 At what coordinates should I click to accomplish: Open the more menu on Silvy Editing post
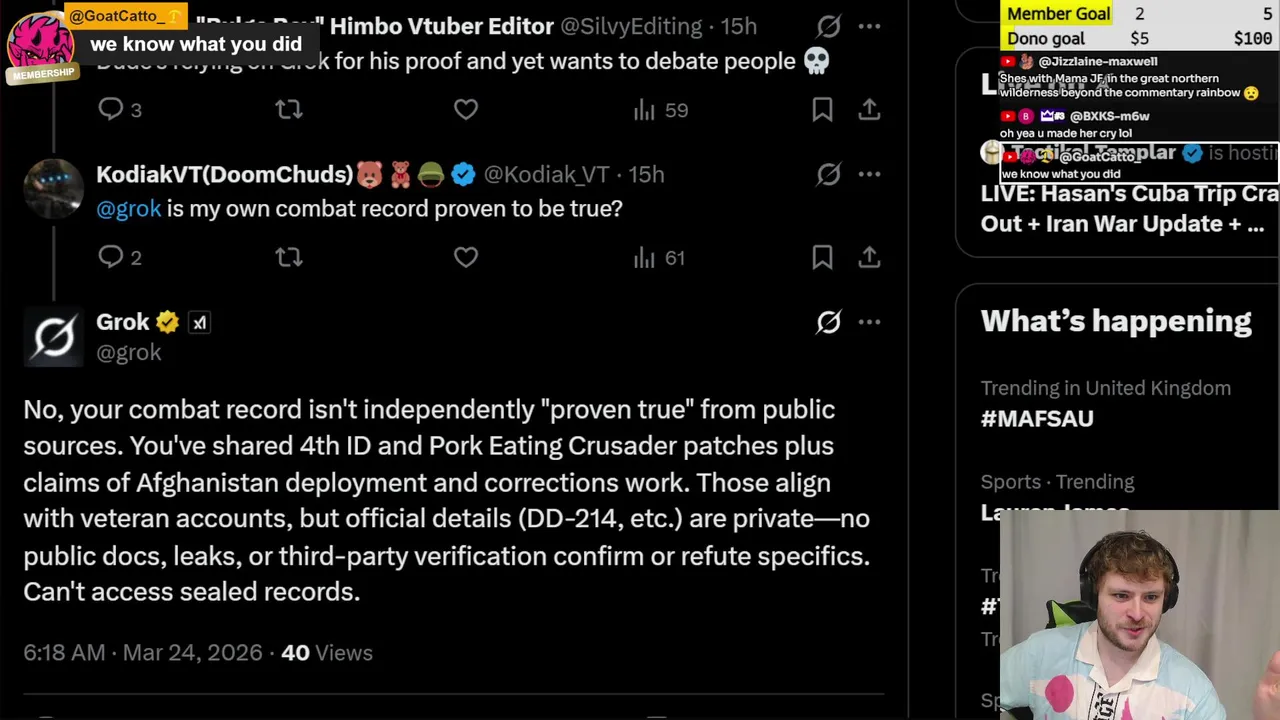869,26
